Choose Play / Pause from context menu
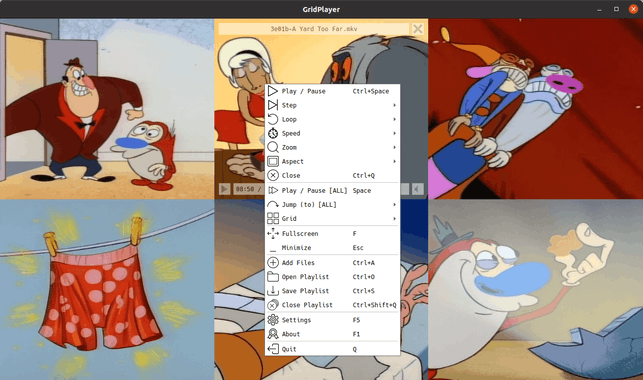The height and width of the screenshot is (380, 643). (x=332, y=91)
